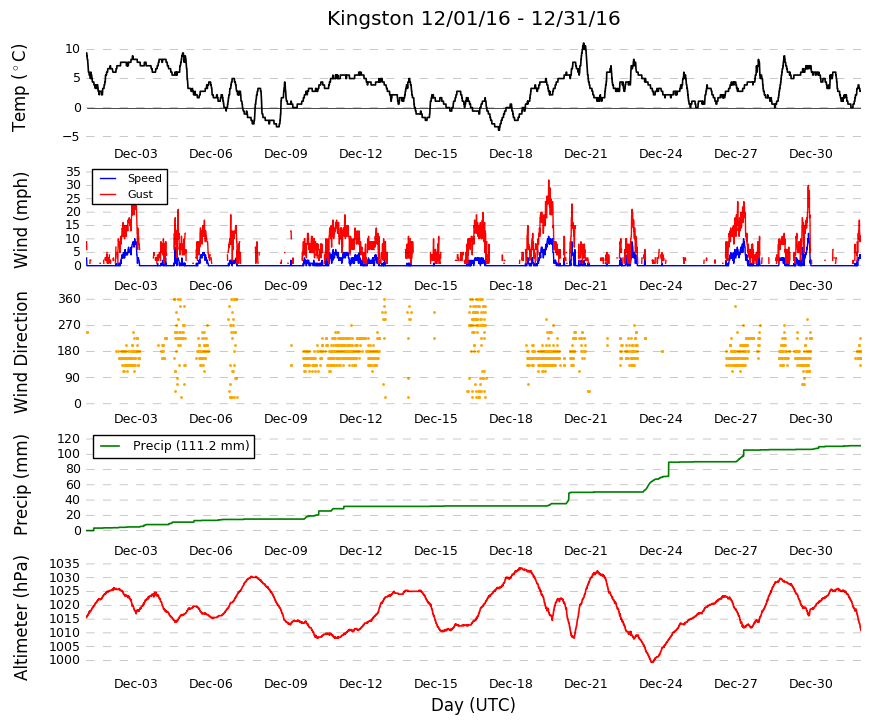Click Dec-27 tick under precipitation chart
The image size is (871, 725).
[x=735, y=551]
